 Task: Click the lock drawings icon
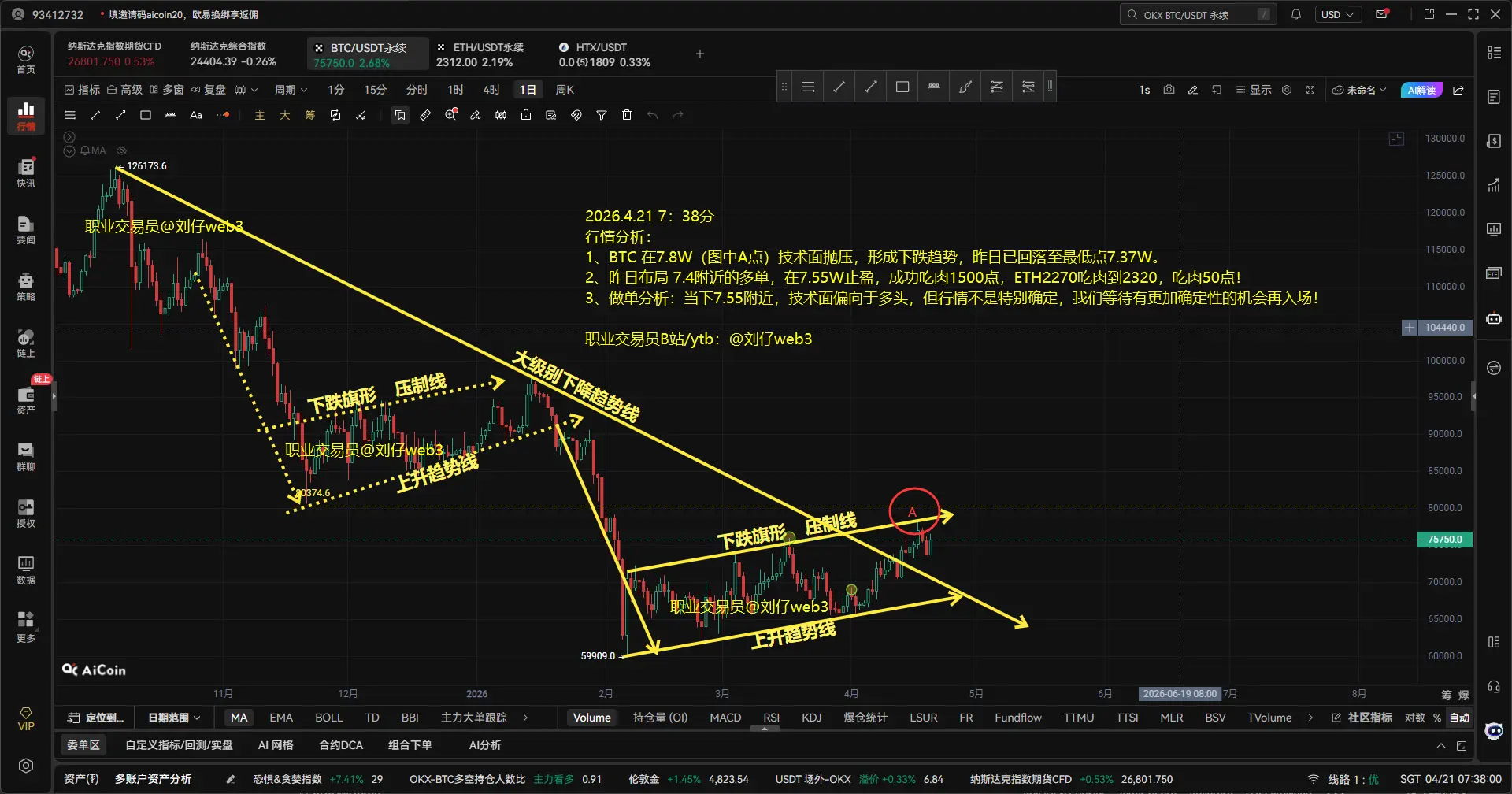(x=526, y=115)
